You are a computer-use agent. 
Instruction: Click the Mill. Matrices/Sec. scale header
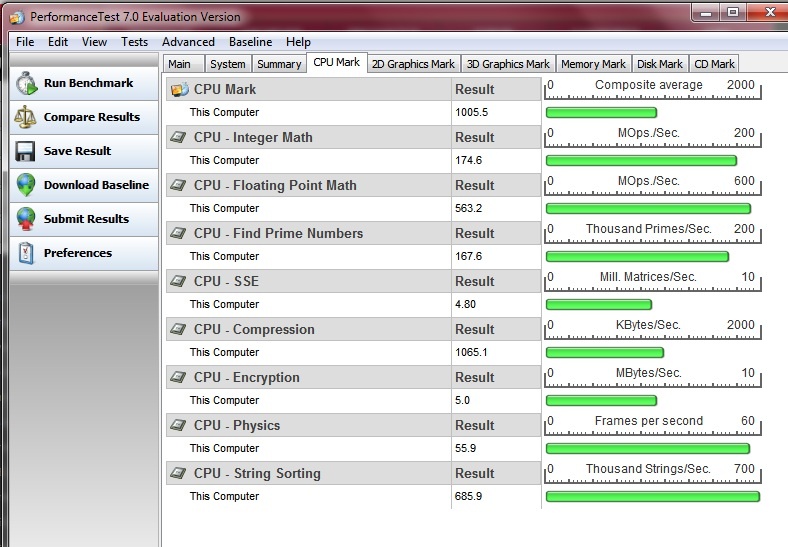[x=653, y=280]
